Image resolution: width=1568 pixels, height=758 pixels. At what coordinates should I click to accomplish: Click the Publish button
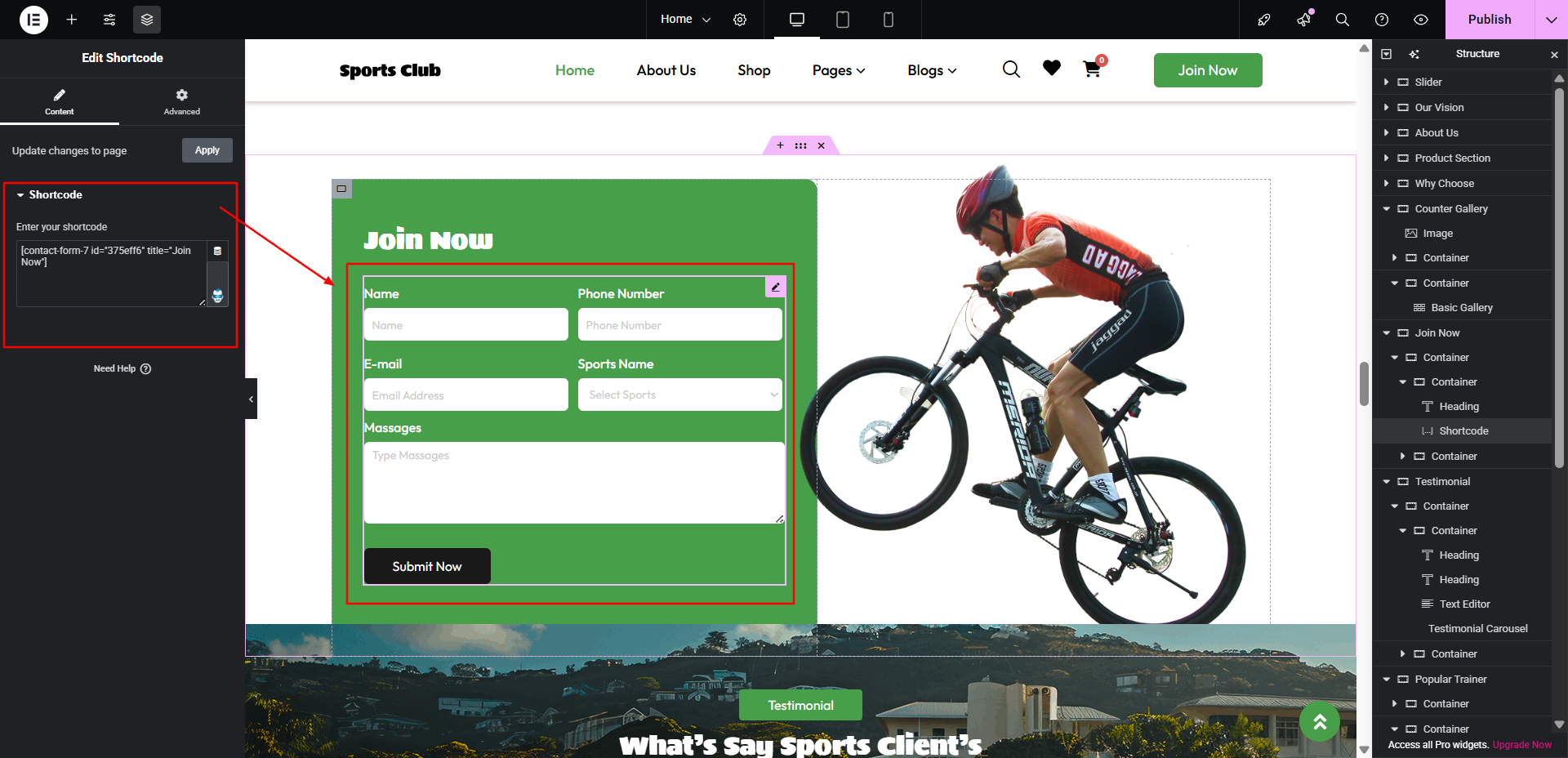coord(1490,20)
